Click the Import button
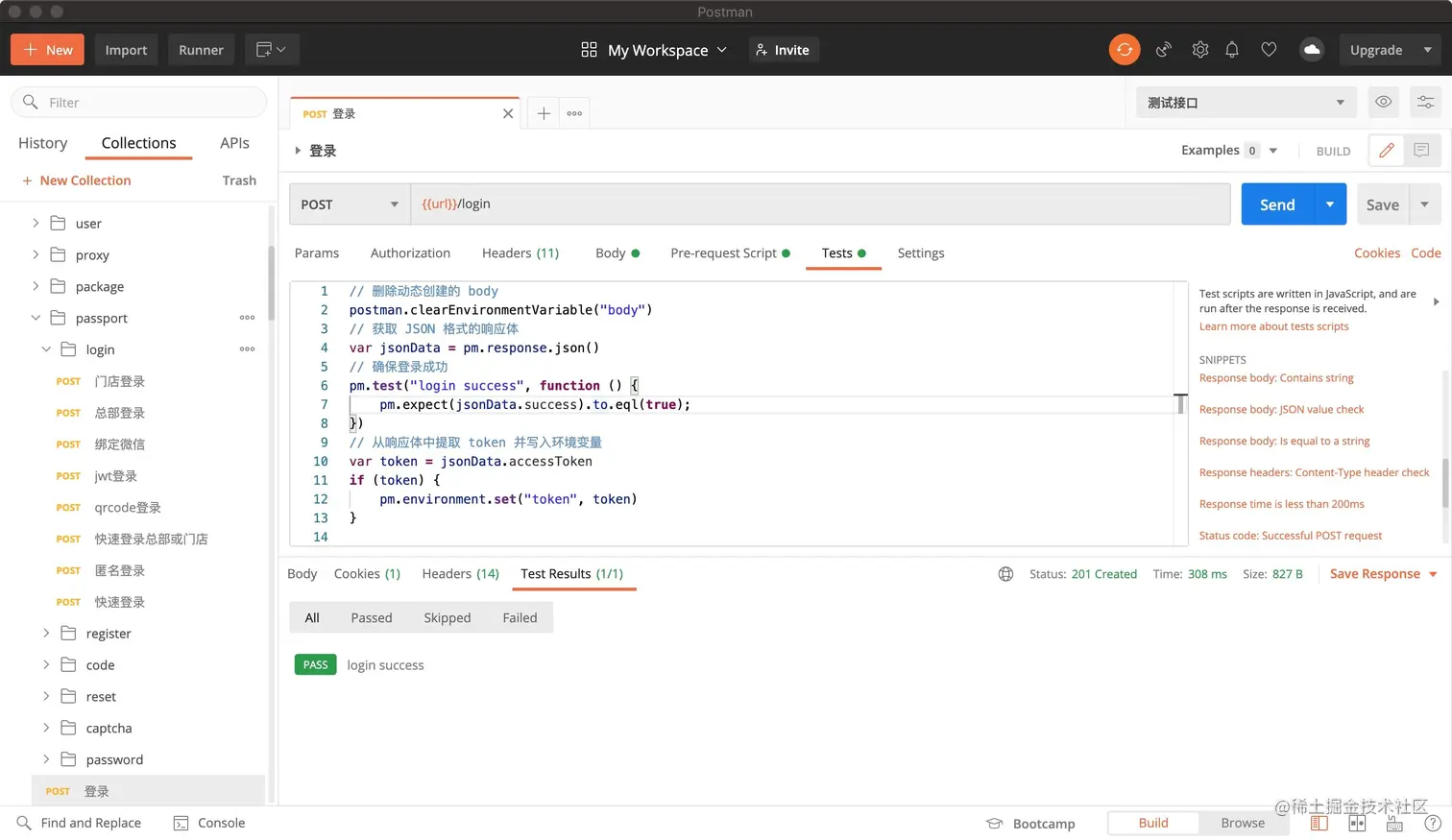 (126, 50)
